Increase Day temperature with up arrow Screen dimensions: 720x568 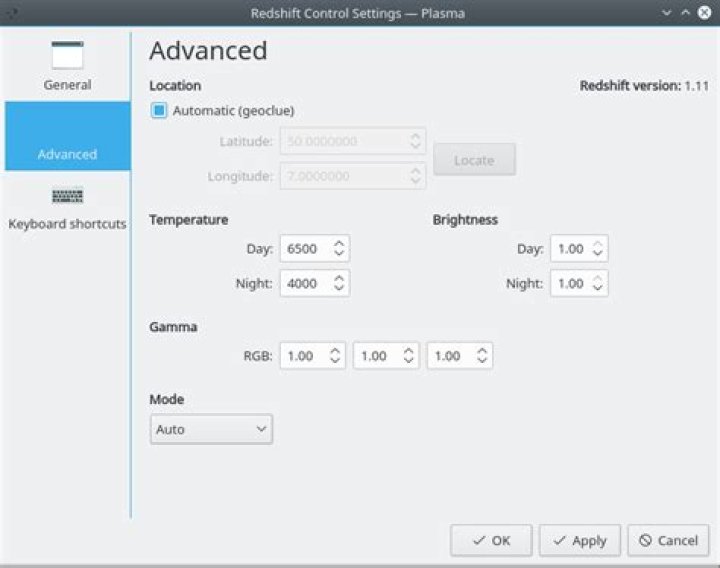point(339,243)
